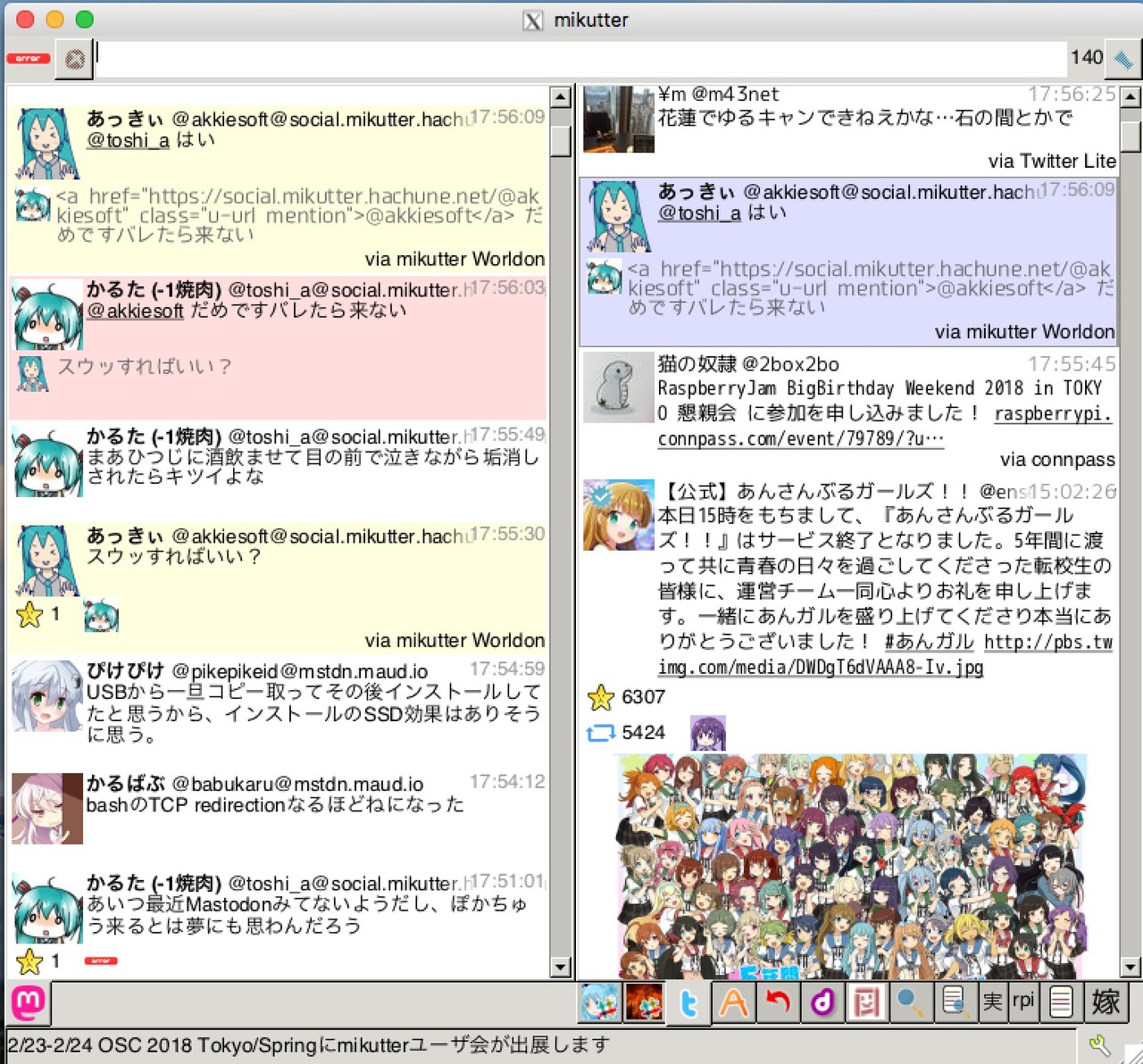
Task: Switch to the Twitter bird timeline tab
Action: [688, 1002]
